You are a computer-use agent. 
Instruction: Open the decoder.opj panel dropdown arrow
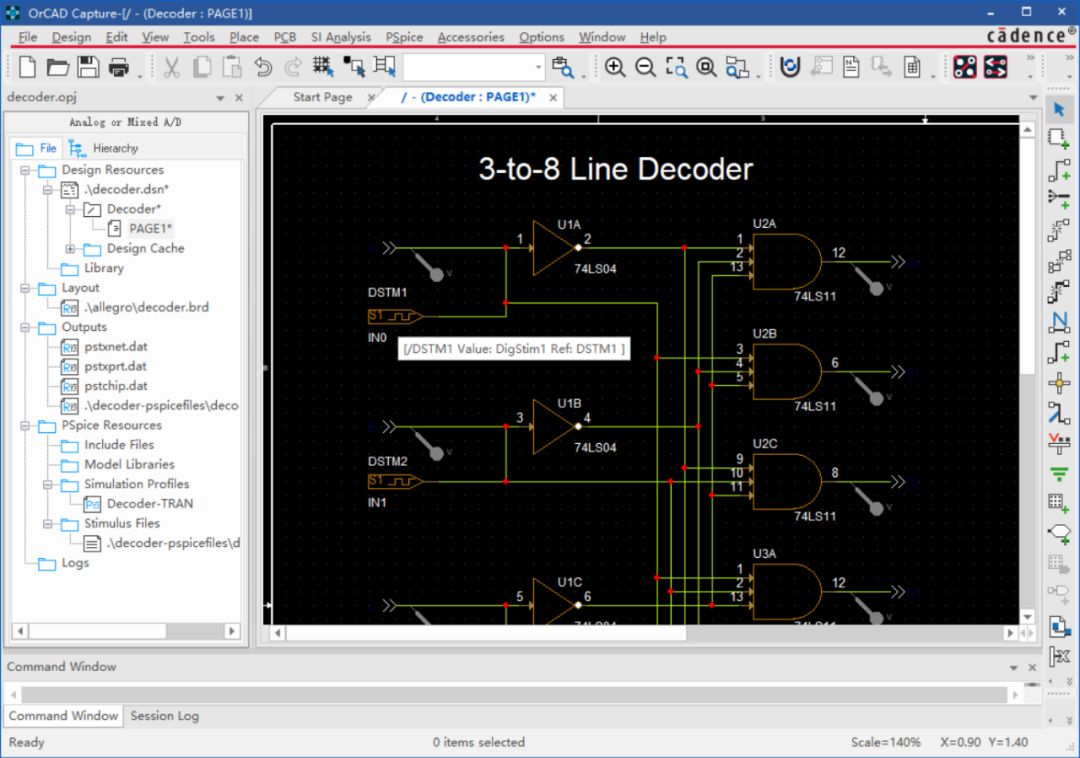[220, 98]
